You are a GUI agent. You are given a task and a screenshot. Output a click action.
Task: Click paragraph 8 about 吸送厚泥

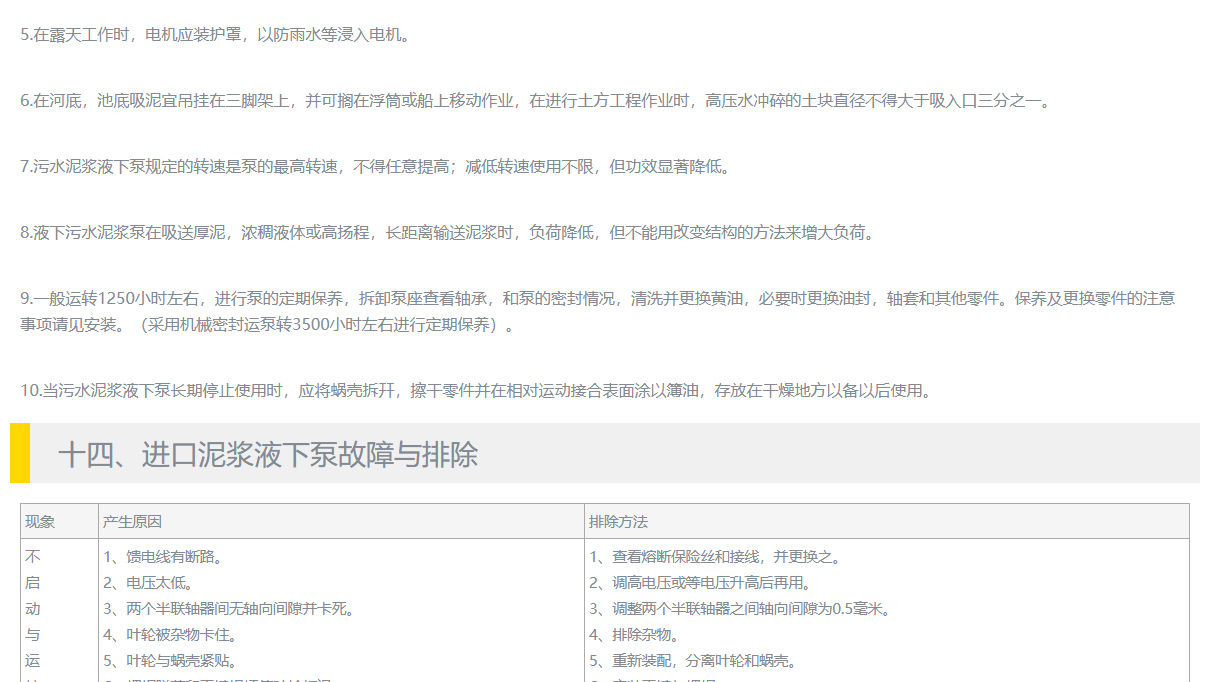tap(449, 233)
